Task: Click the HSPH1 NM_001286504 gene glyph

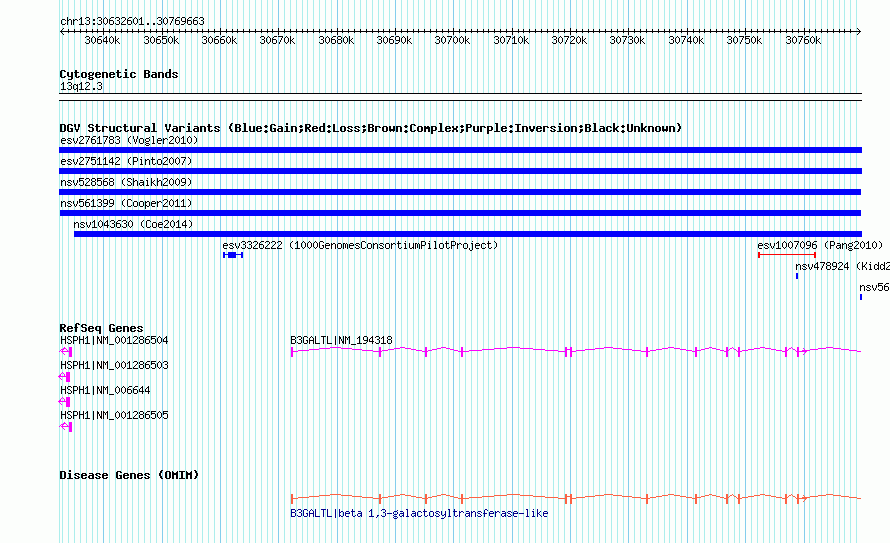Action: click(x=66, y=352)
